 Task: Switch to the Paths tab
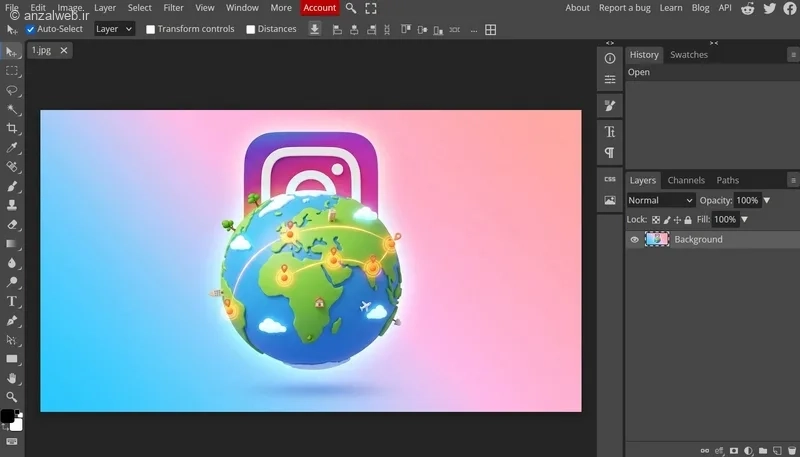click(x=728, y=180)
